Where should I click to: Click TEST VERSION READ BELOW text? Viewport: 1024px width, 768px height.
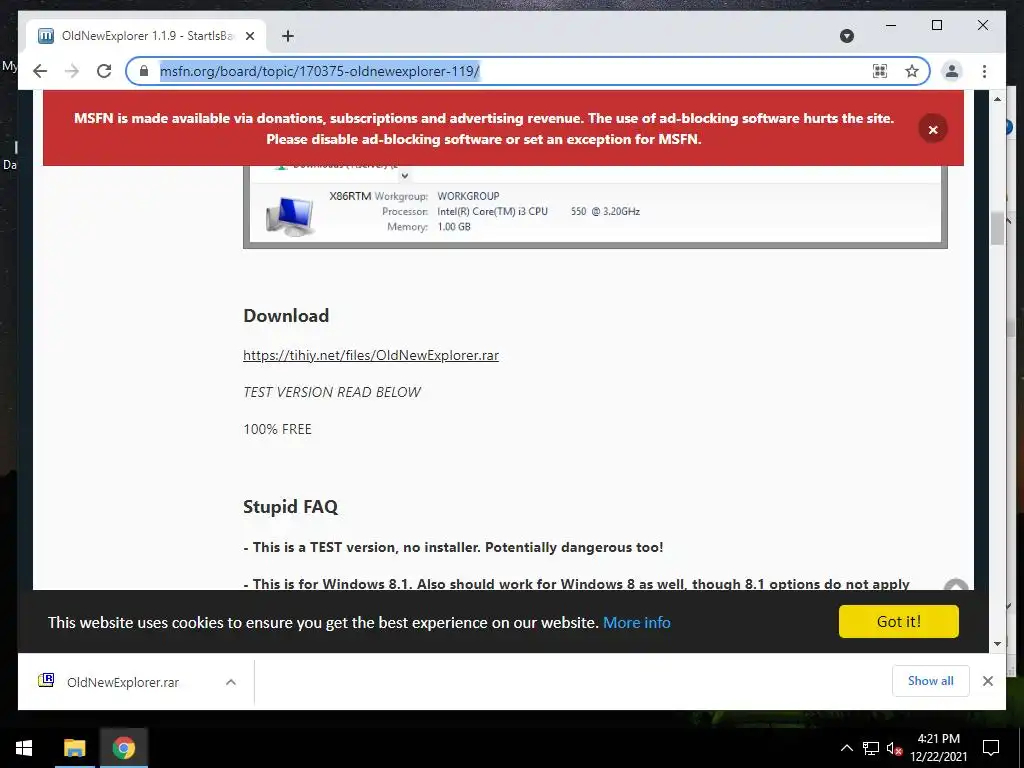pyautogui.click(x=332, y=392)
